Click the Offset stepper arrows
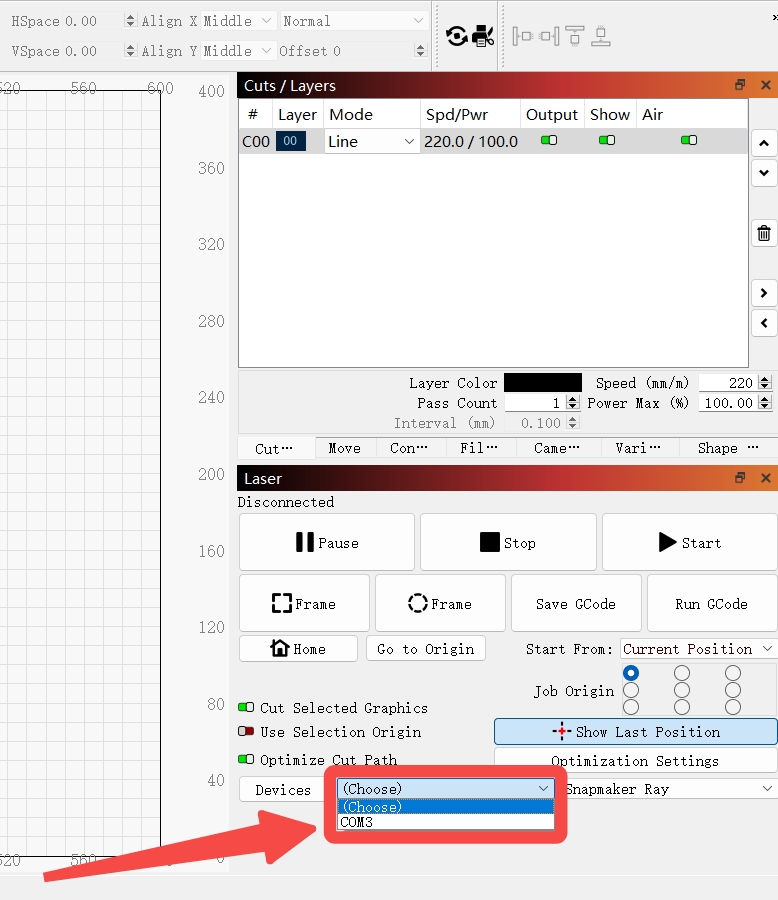Image resolution: width=778 pixels, height=900 pixels. pyautogui.click(x=420, y=51)
